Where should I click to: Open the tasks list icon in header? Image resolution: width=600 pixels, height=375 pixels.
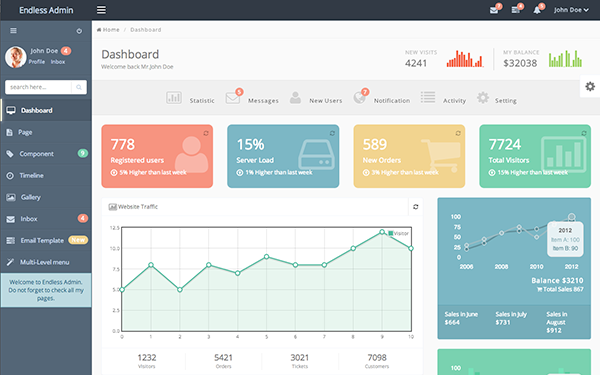coord(516,10)
